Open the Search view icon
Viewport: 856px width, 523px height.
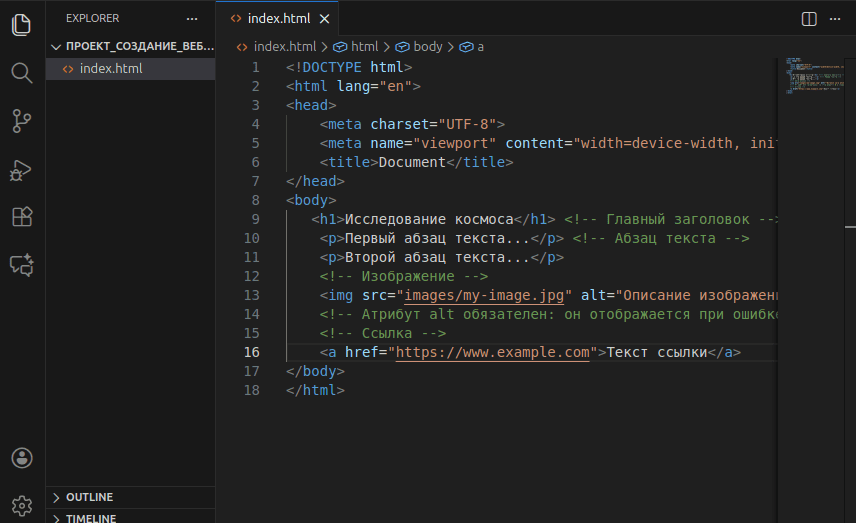(22, 73)
